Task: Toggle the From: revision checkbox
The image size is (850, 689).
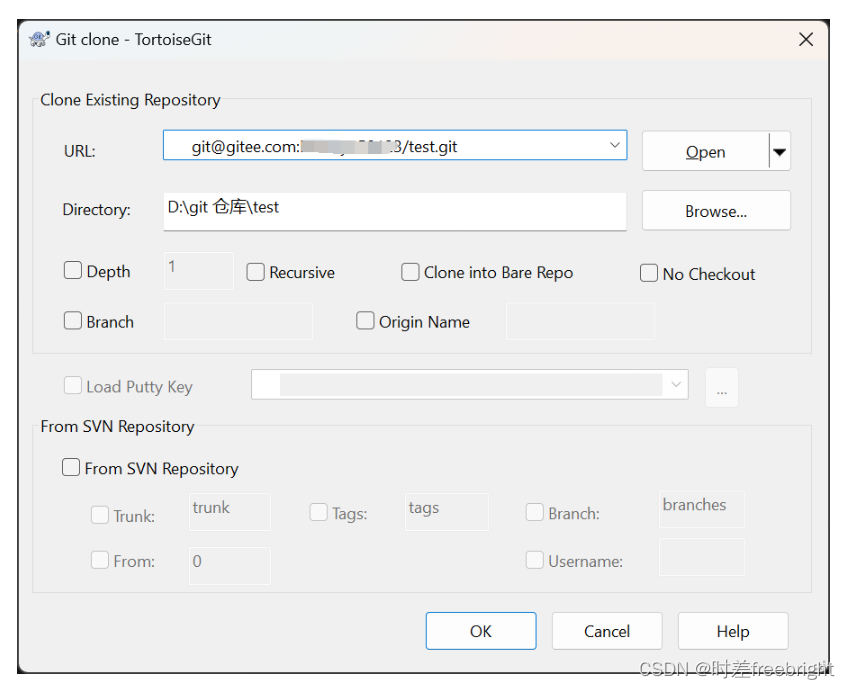Action: click(x=100, y=560)
